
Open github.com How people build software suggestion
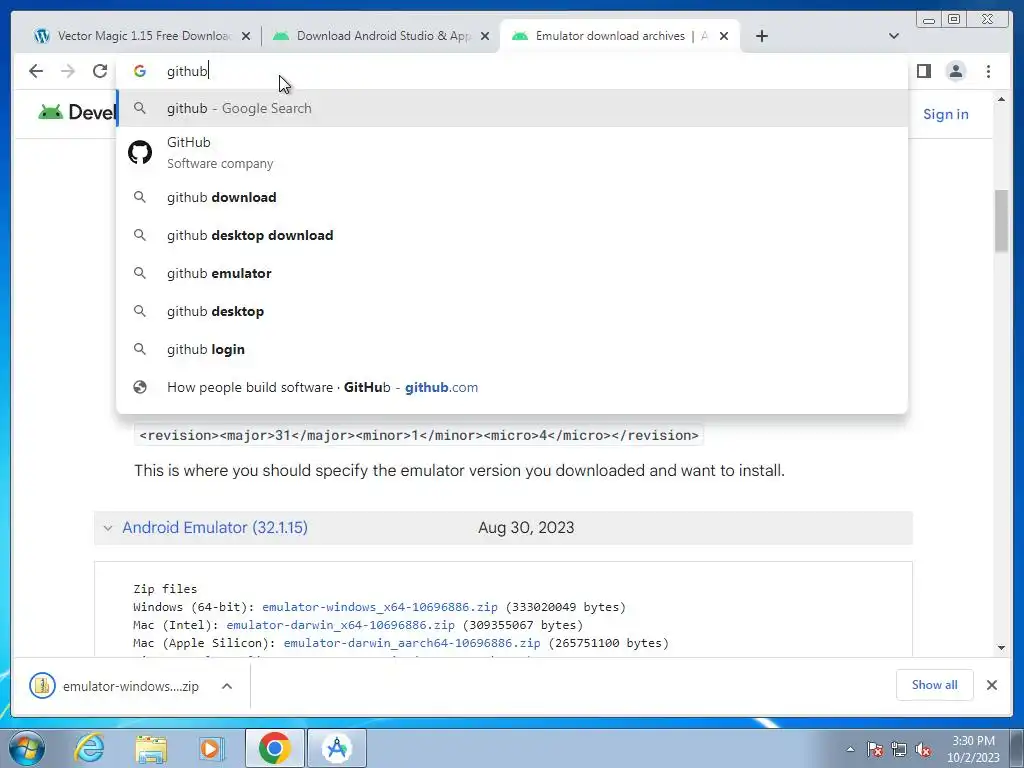pos(512,387)
